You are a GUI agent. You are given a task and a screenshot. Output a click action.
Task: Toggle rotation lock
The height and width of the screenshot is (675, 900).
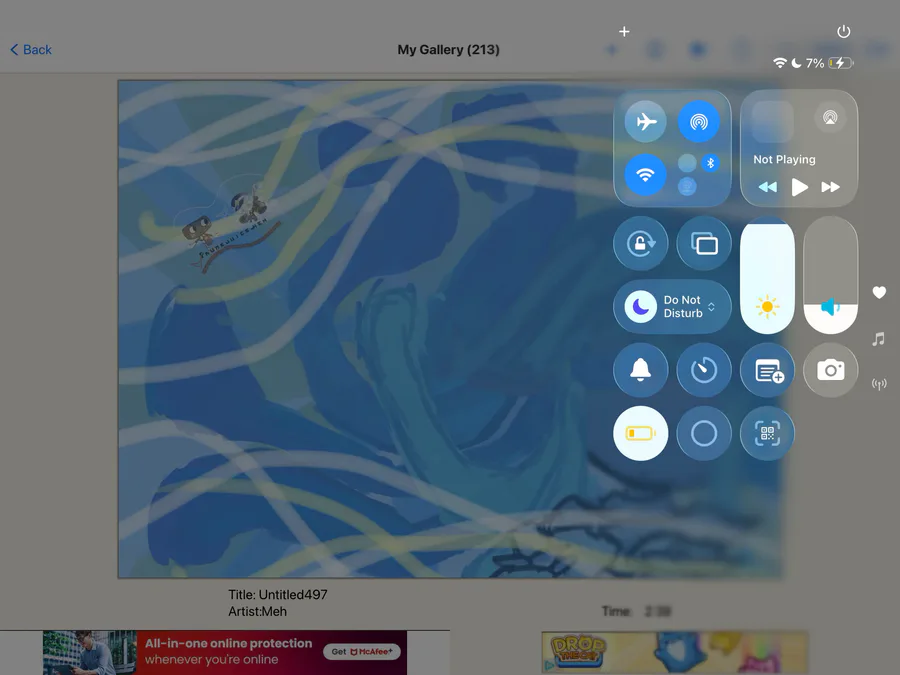pyautogui.click(x=641, y=243)
